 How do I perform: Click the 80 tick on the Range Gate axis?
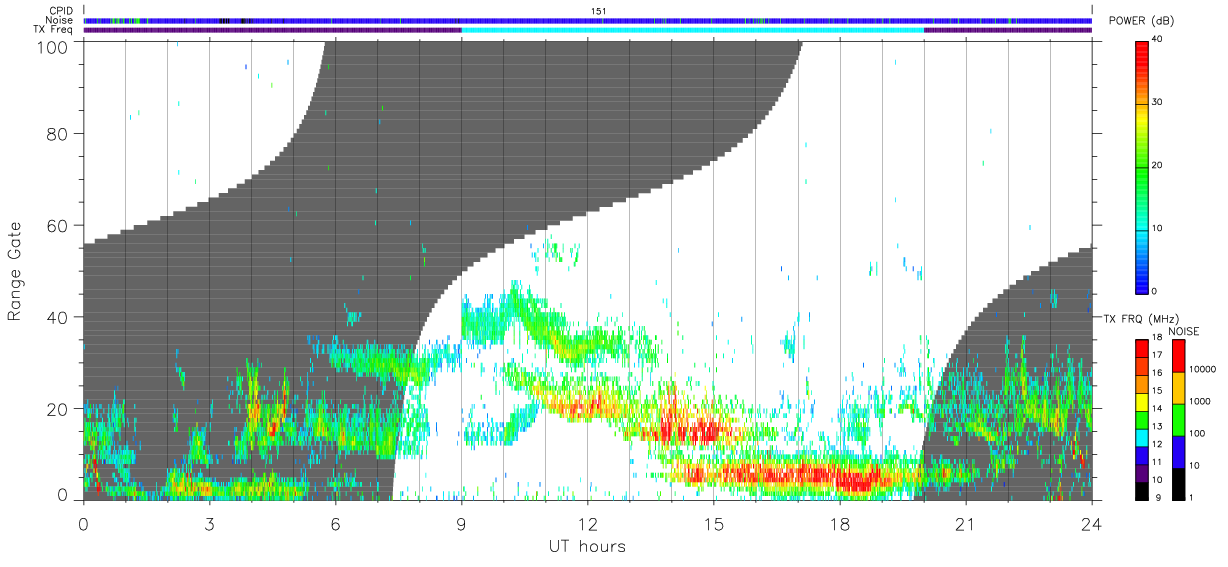click(58, 133)
